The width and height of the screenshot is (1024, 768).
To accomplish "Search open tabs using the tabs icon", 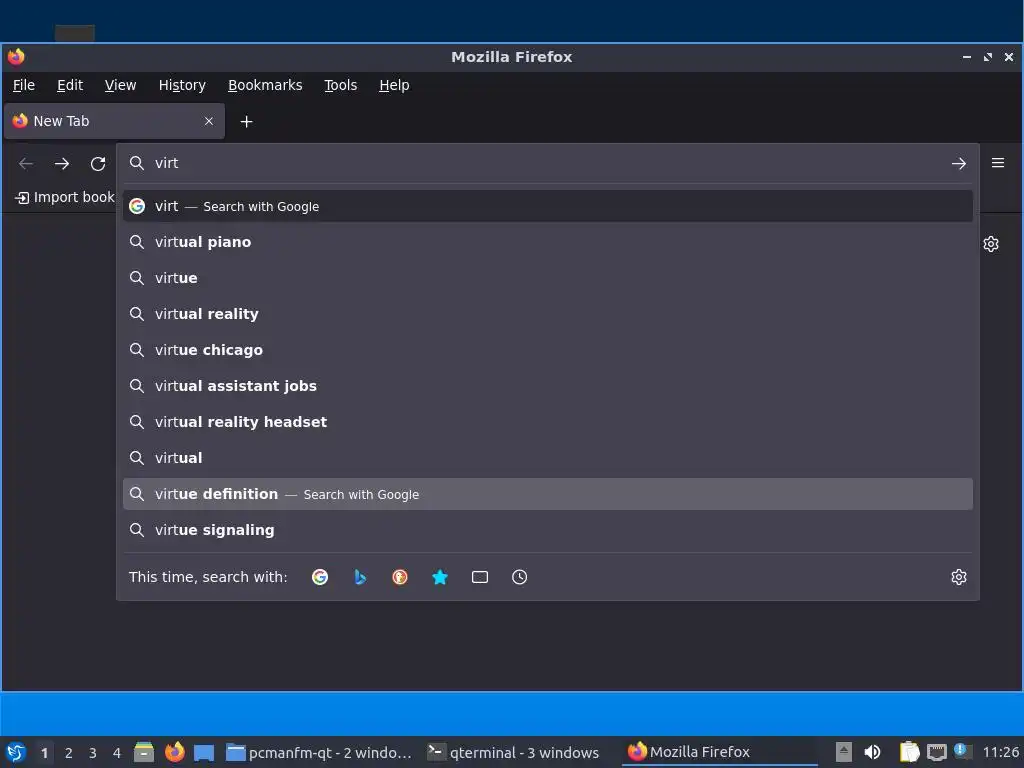I will [480, 577].
